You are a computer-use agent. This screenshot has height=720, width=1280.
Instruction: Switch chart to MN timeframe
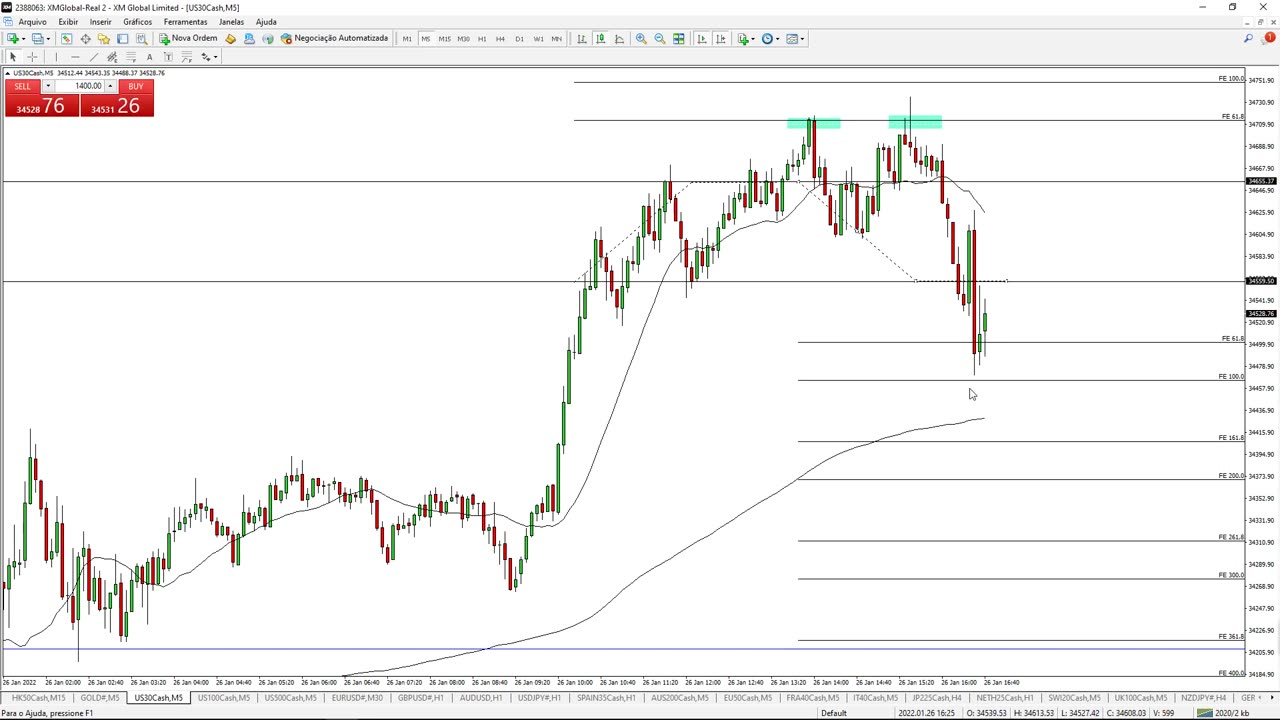(x=557, y=39)
